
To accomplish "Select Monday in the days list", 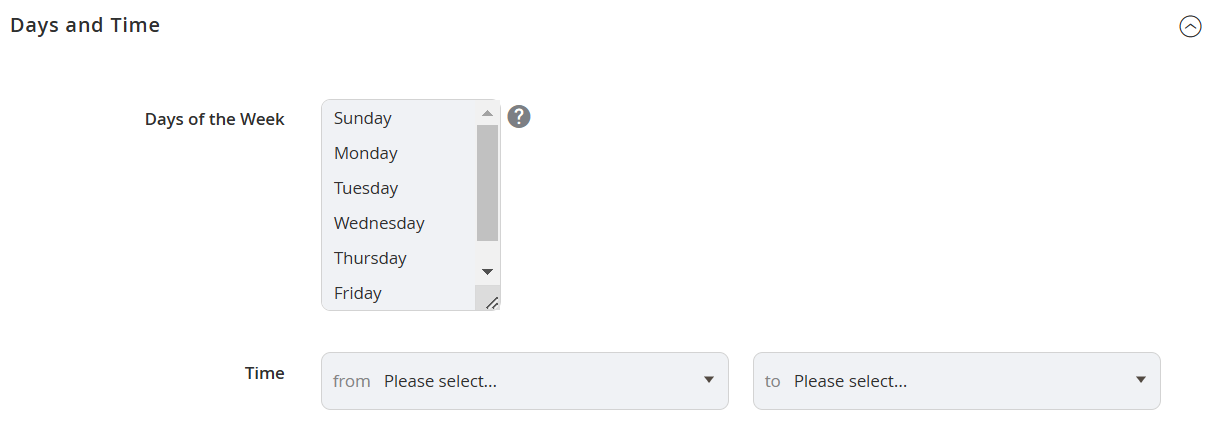I will point(399,153).
